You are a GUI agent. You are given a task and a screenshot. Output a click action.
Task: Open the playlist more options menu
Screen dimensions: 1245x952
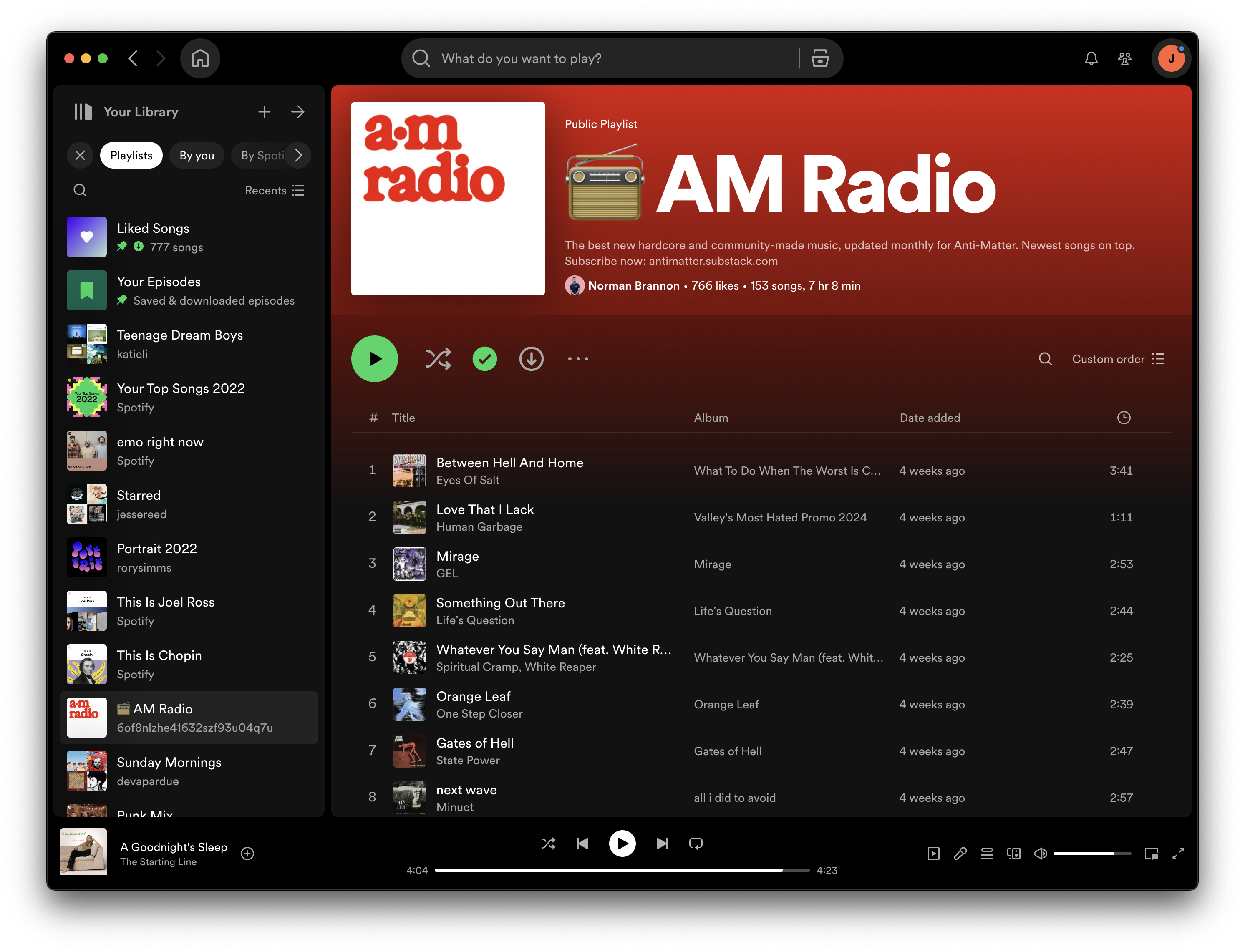point(578,359)
